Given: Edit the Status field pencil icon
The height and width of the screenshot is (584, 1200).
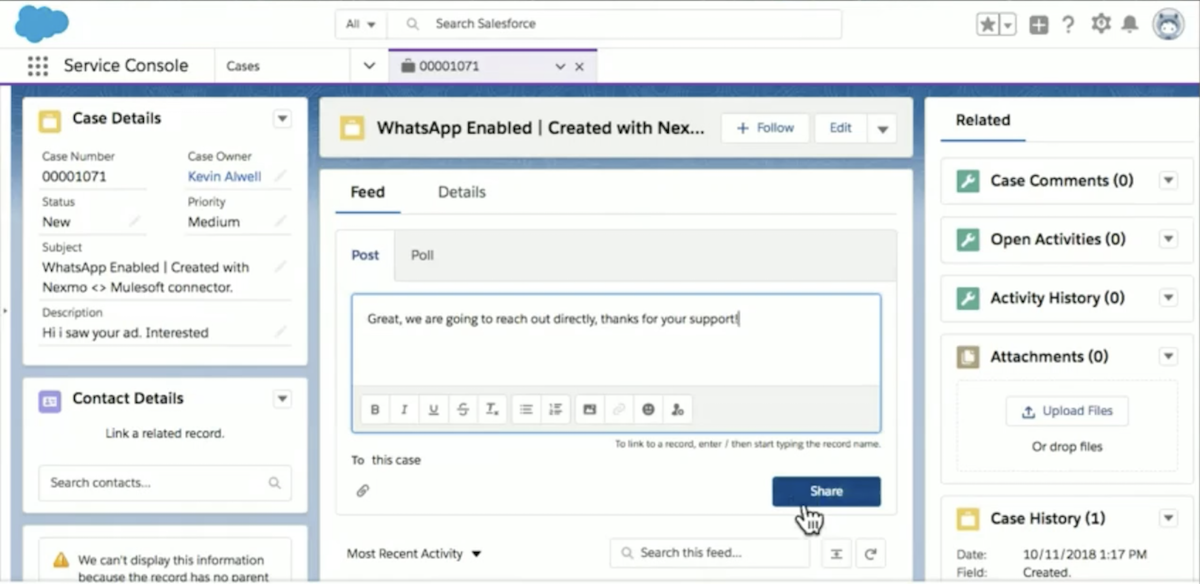Looking at the screenshot, I should pyautogui.click(x=135, y=222).
